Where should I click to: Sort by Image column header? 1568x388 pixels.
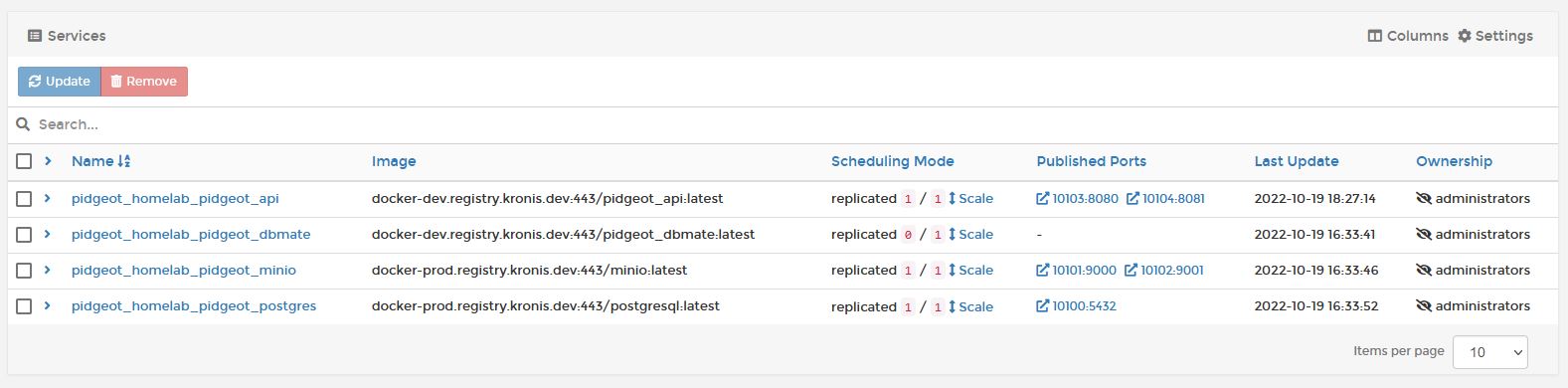[394, 161]
